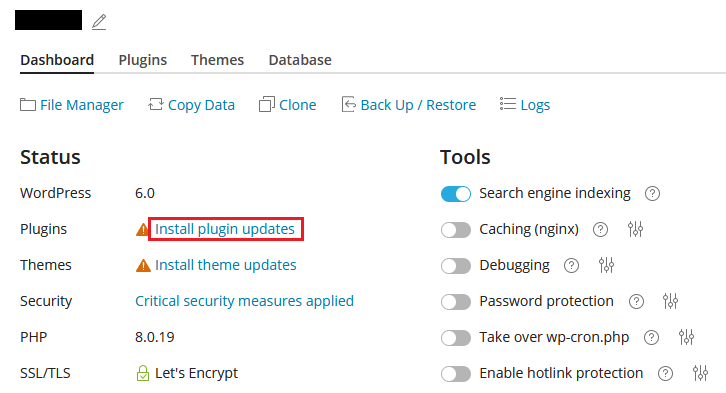Open the Database tab

[300, 60]
